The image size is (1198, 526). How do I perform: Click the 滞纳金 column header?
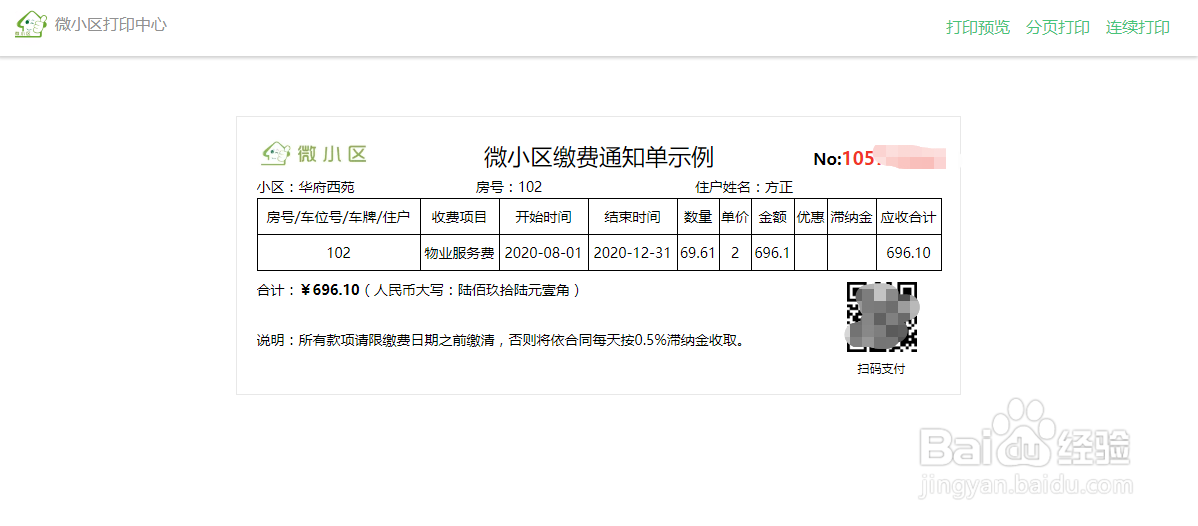pos(851,217)
